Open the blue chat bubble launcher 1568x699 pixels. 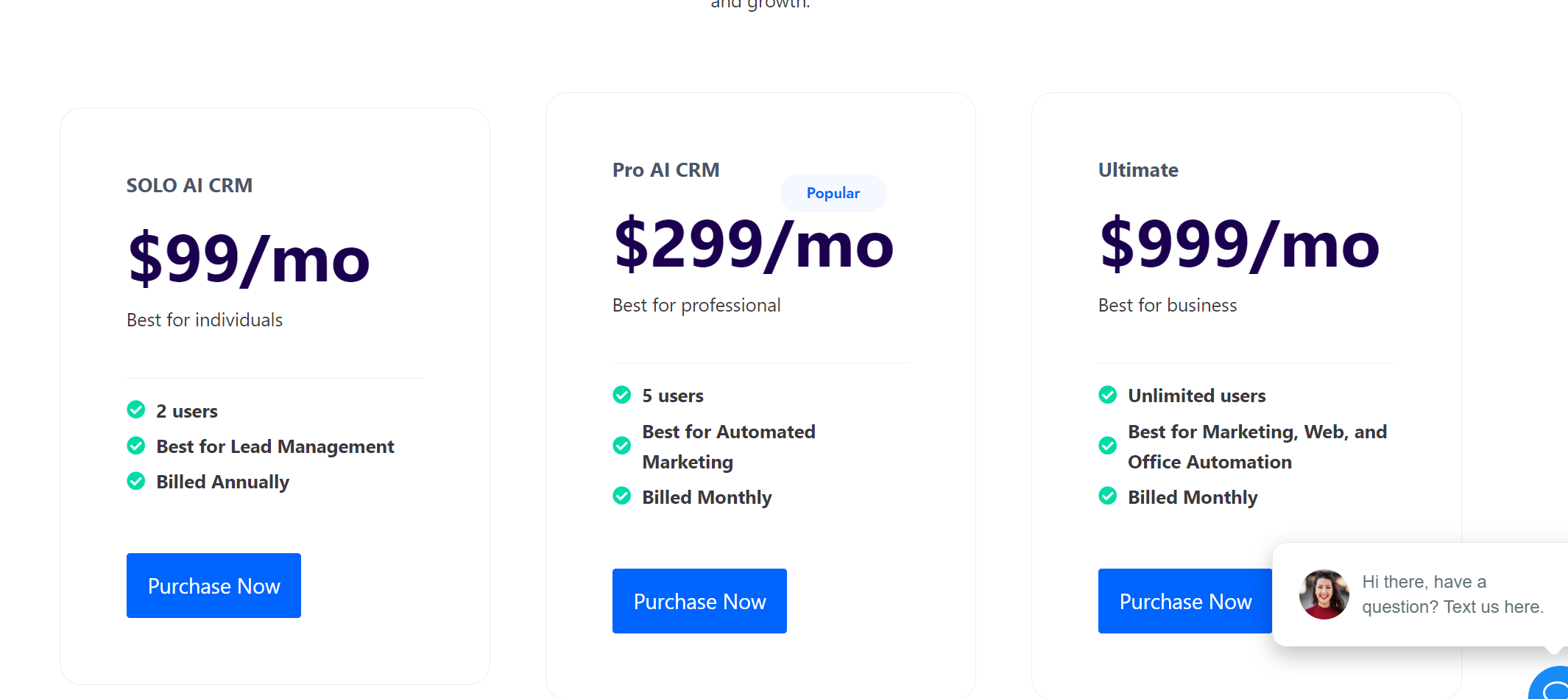(1553, 686)
